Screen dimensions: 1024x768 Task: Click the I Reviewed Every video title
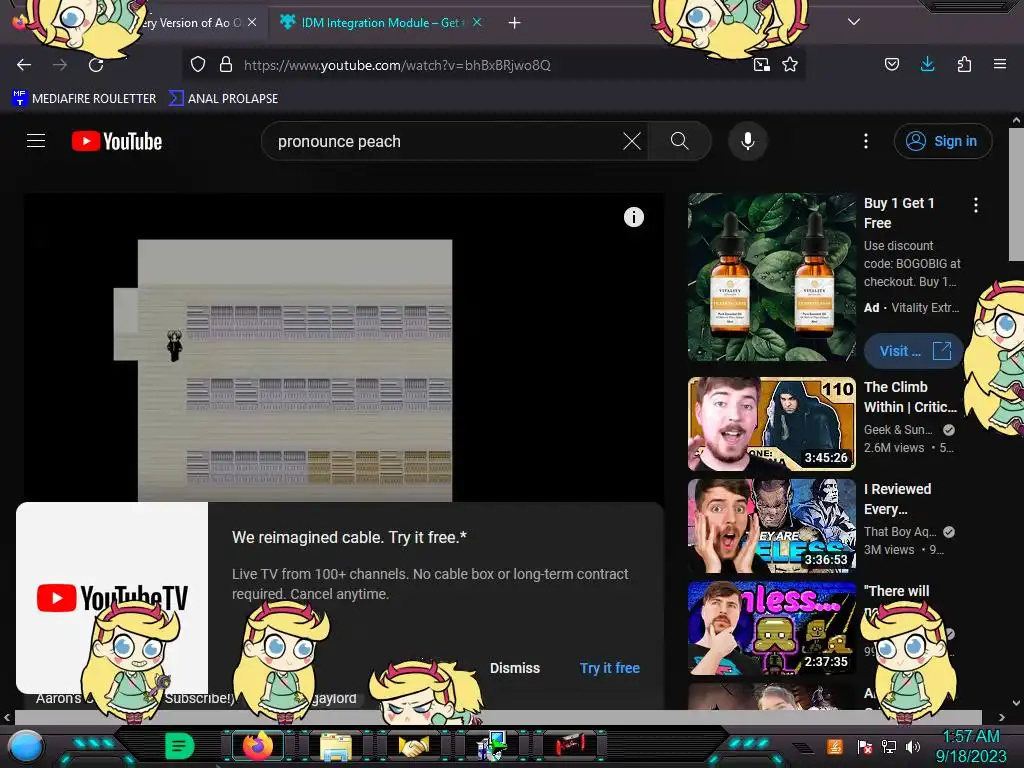[897, 499]
